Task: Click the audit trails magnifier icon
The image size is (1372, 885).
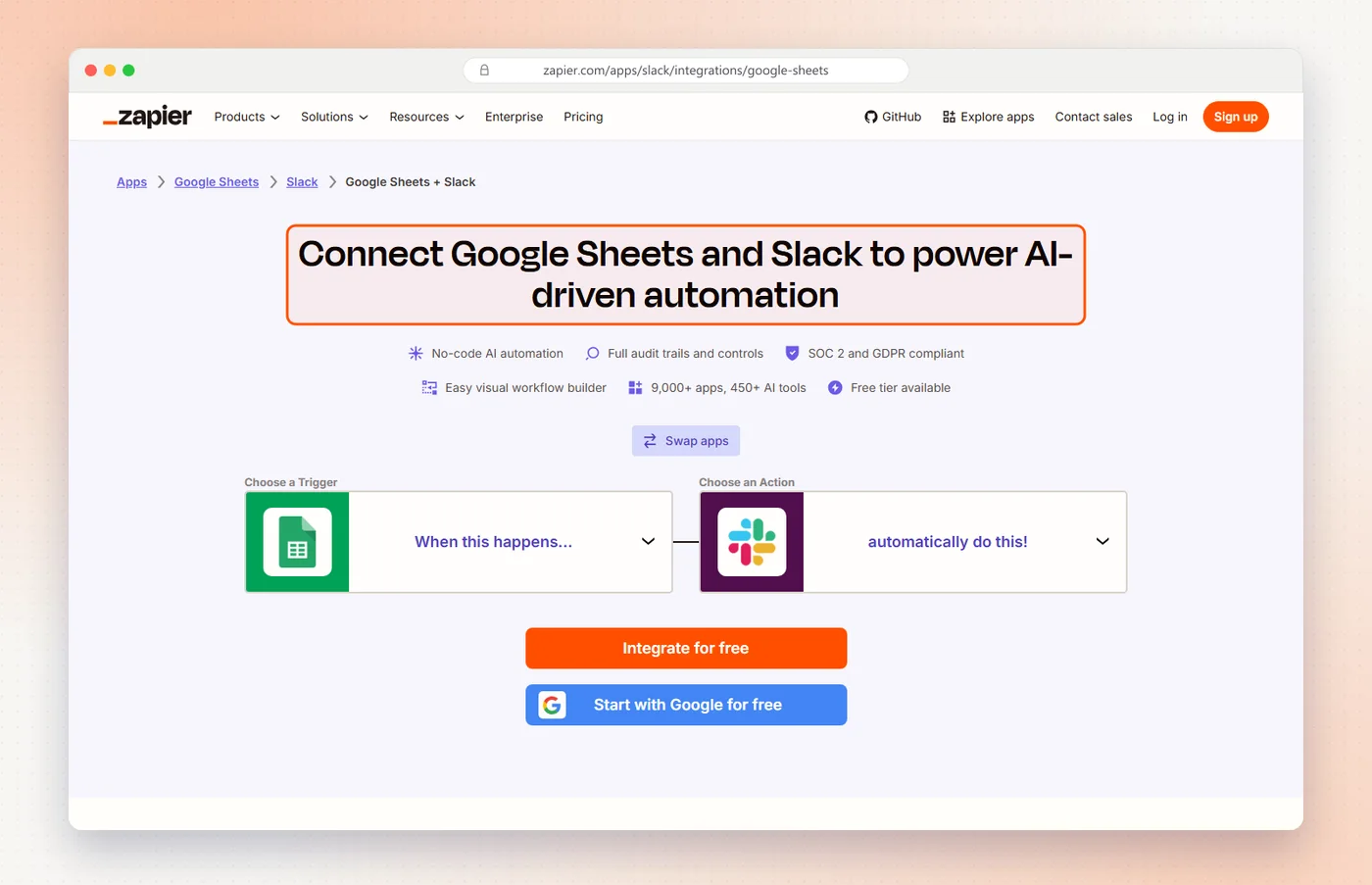Action: pos(592,354)
